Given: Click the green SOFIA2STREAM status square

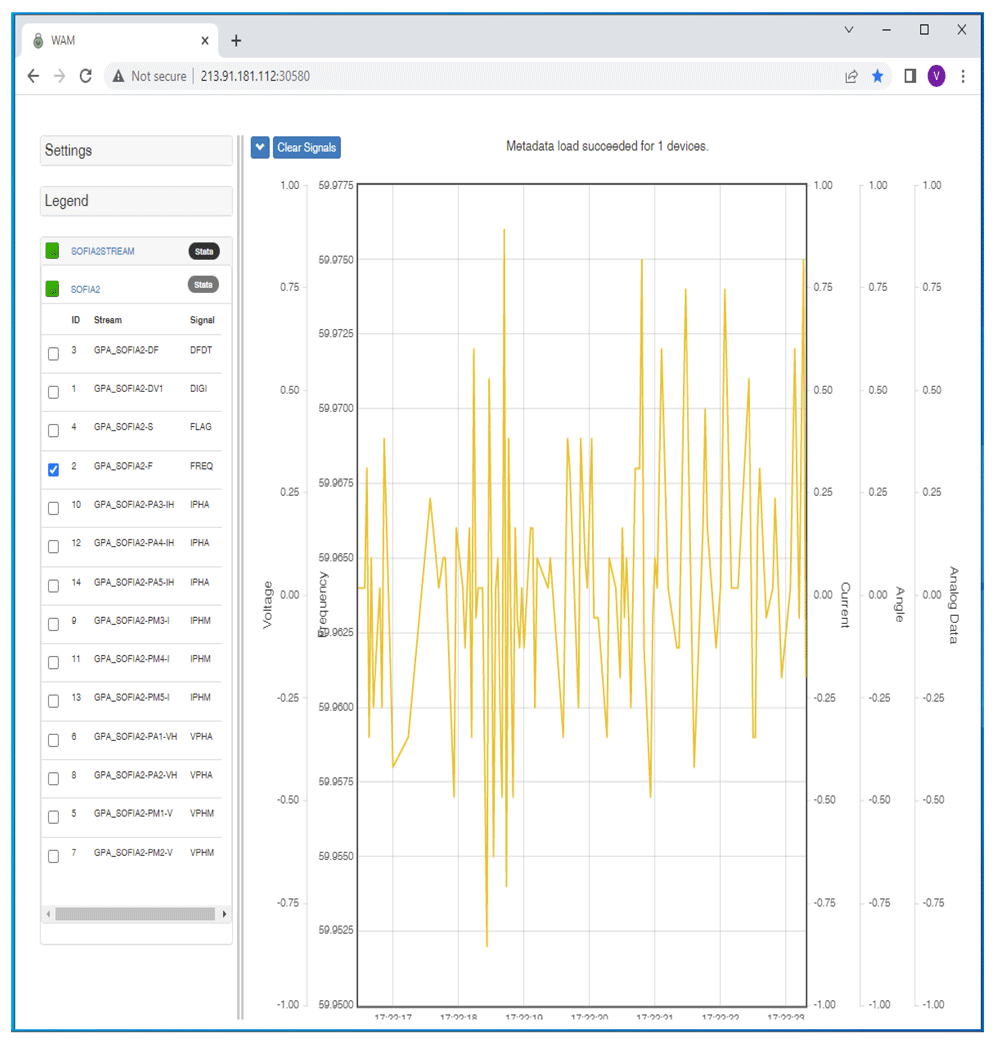Looking at the screenshot, I should pyautogui.click(x=52, y=251).
